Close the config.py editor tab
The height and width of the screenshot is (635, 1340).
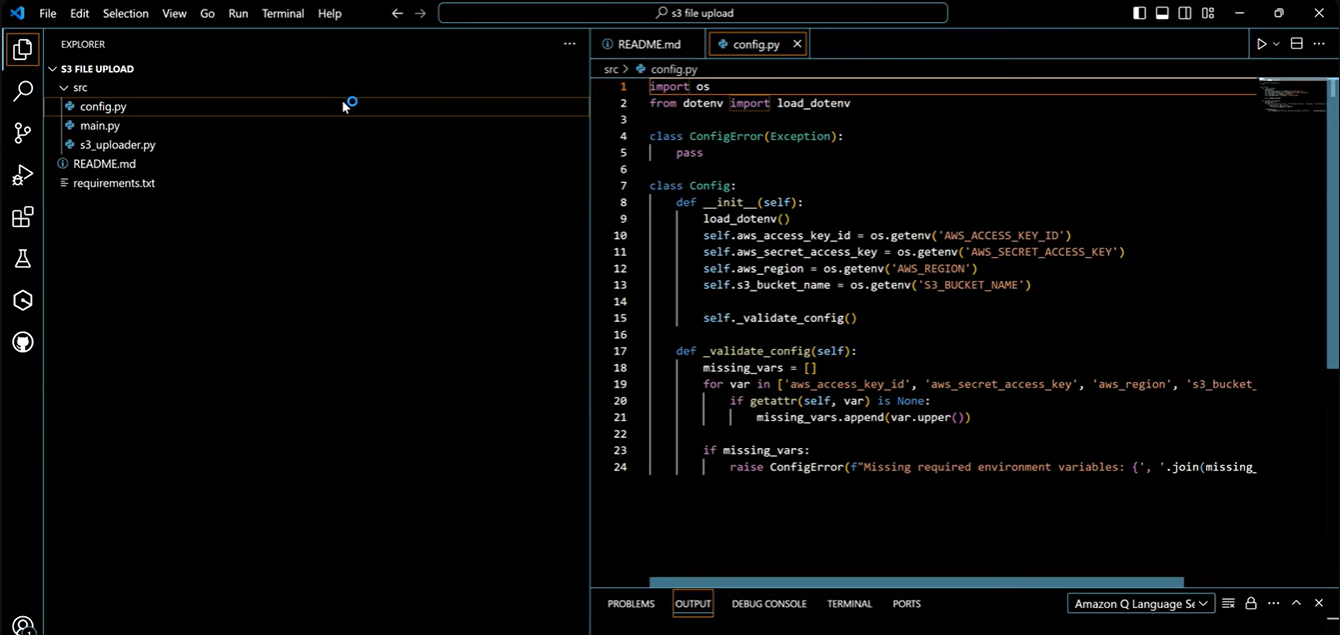coord(797,44)
